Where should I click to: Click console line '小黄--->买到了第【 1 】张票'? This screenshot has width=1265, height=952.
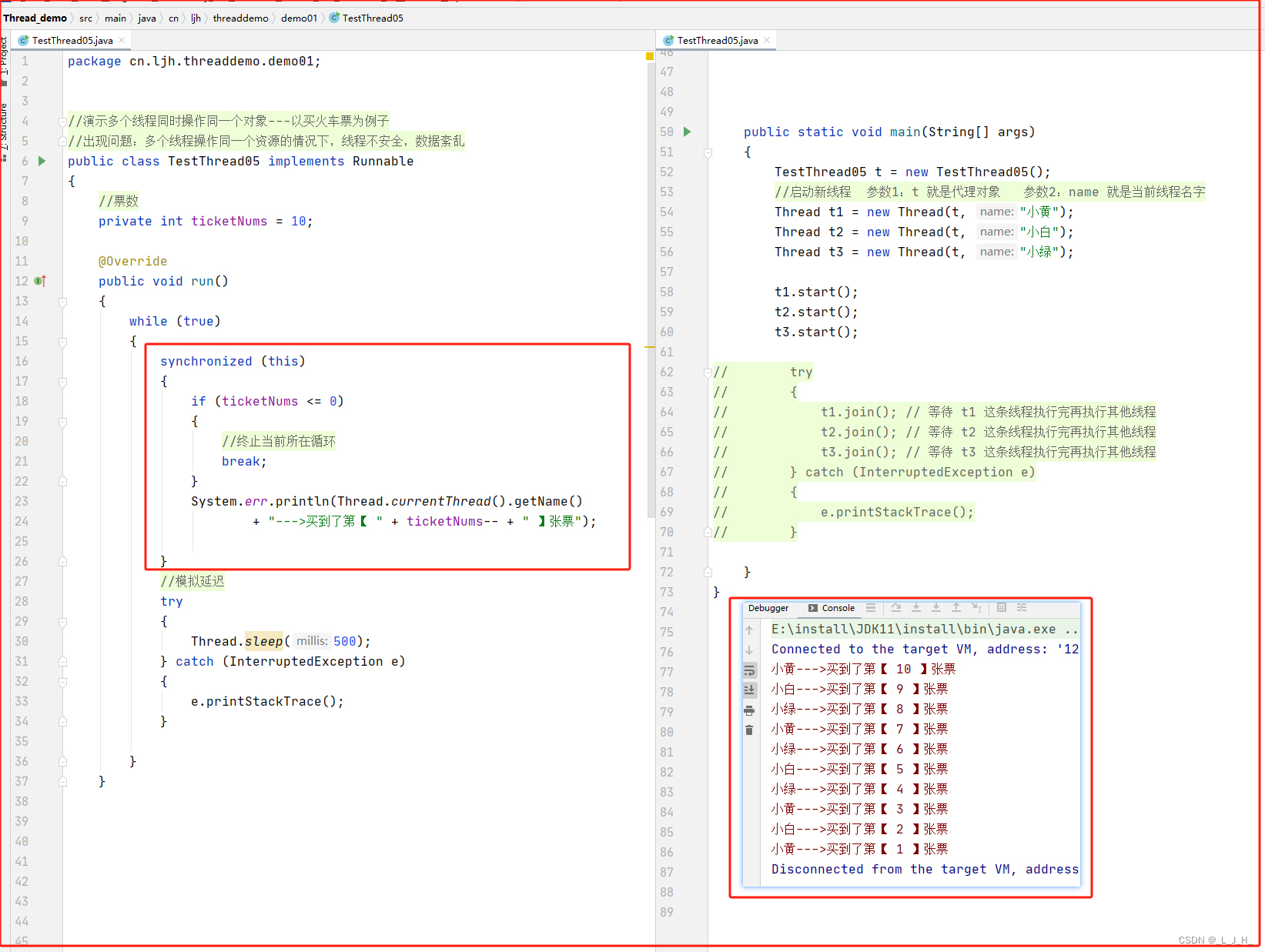coord(859,850)
